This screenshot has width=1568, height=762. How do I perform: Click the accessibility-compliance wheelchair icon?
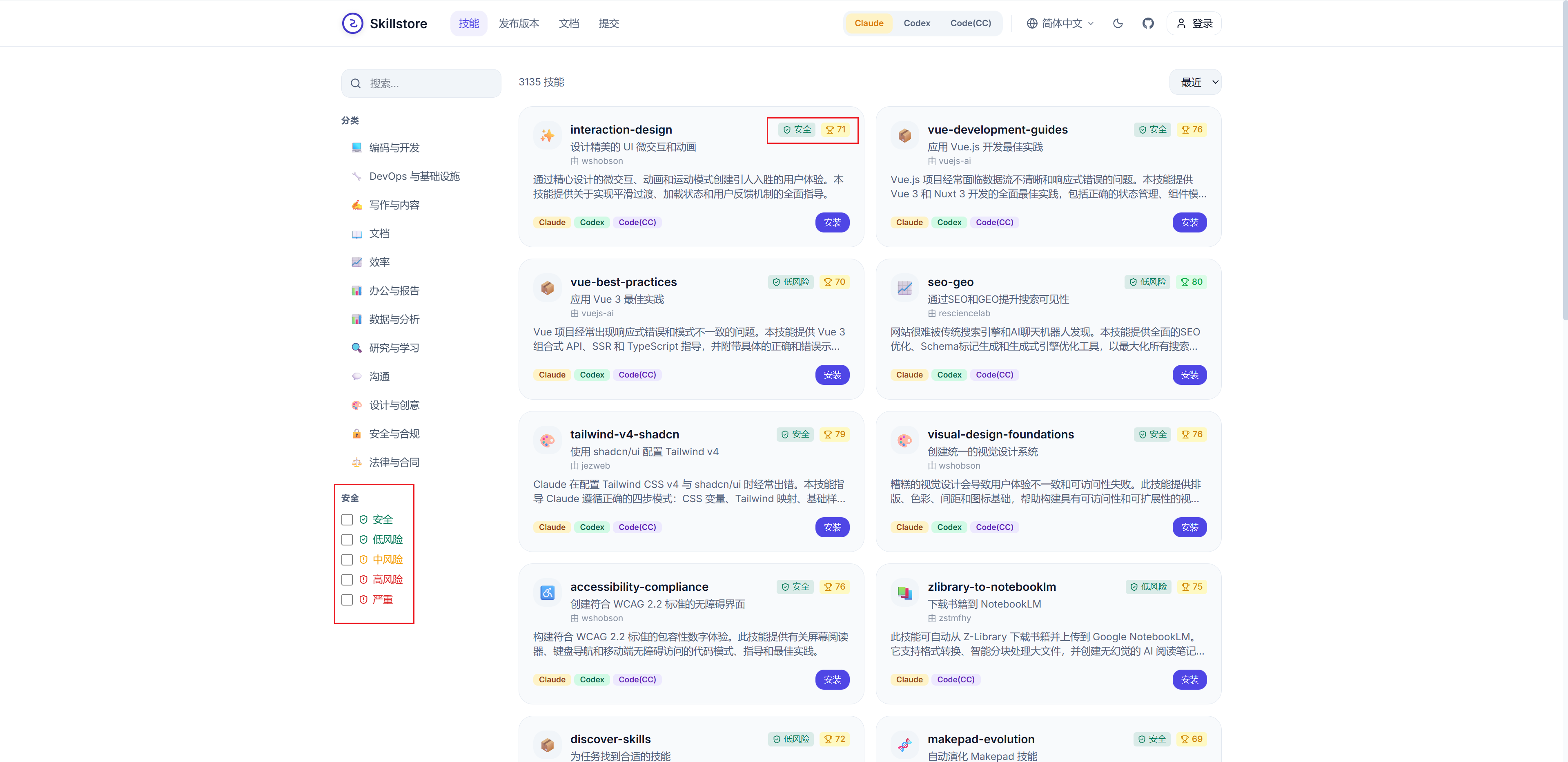(x=547, y=592)
